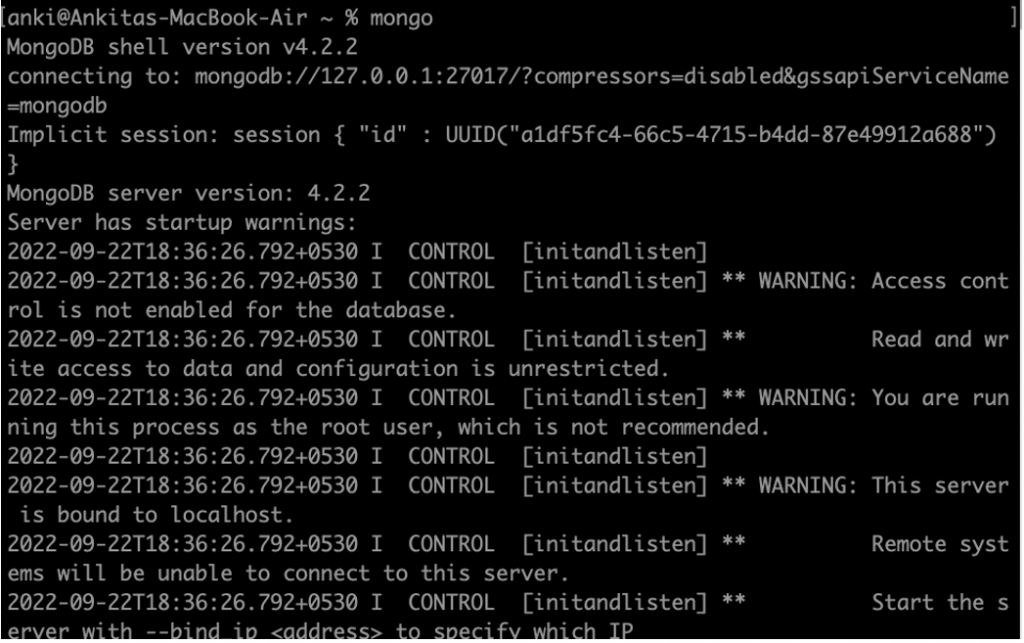This screenshot has height=643, width=1024.
Task: Click the MongoDB shell version v4.2.2 line
Action: (182, 47)
